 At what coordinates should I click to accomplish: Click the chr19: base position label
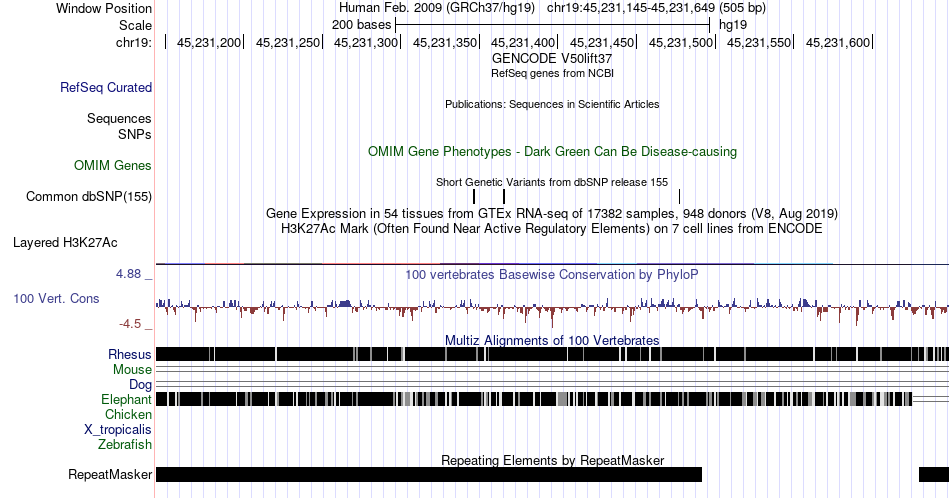pyautogui.click(x=134, y=42)
